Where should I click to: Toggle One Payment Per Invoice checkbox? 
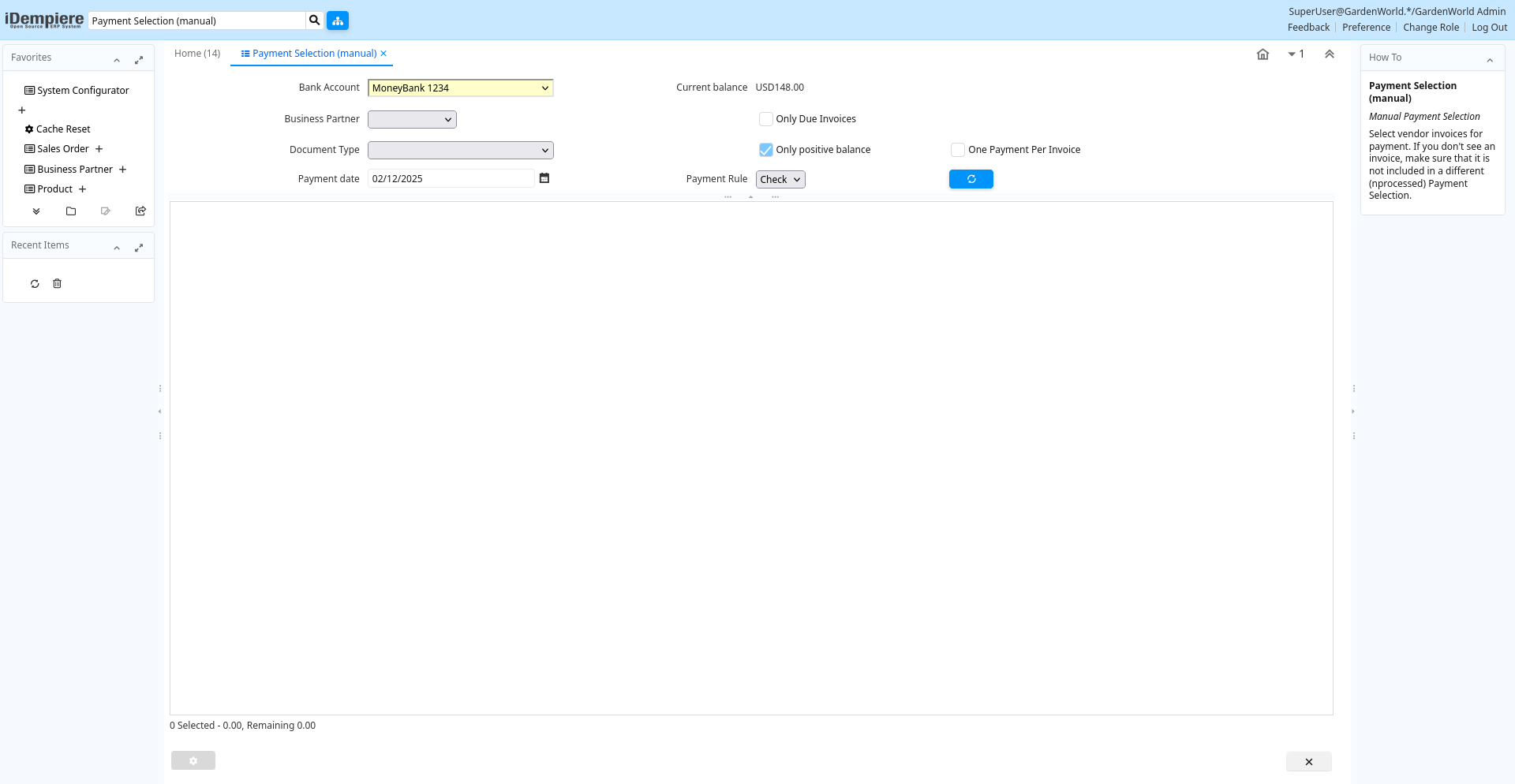pos(958,150)
